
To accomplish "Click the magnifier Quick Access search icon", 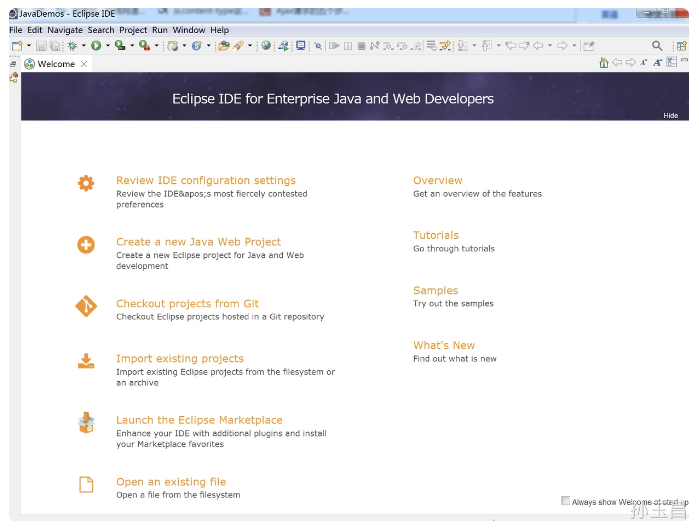I will (657, 45).
